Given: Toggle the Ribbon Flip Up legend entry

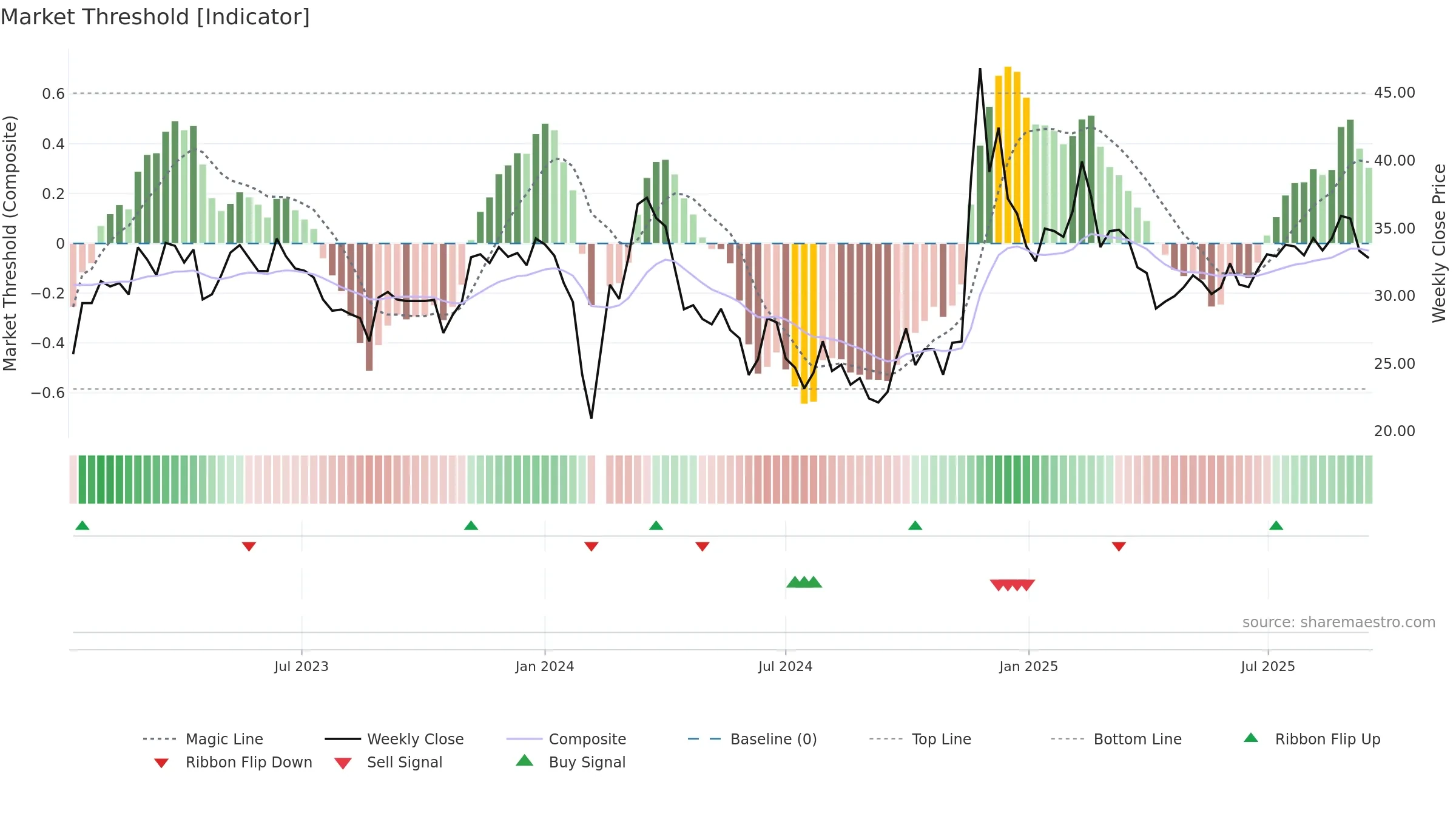Looking at the screenshot, I should 1312,739.
